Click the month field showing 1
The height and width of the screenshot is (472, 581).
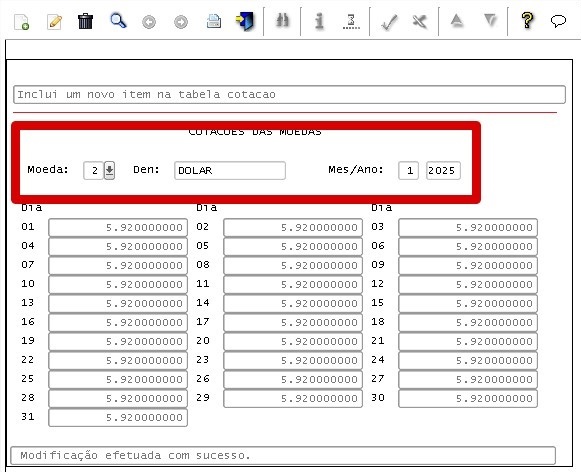[x=408, y=170]
